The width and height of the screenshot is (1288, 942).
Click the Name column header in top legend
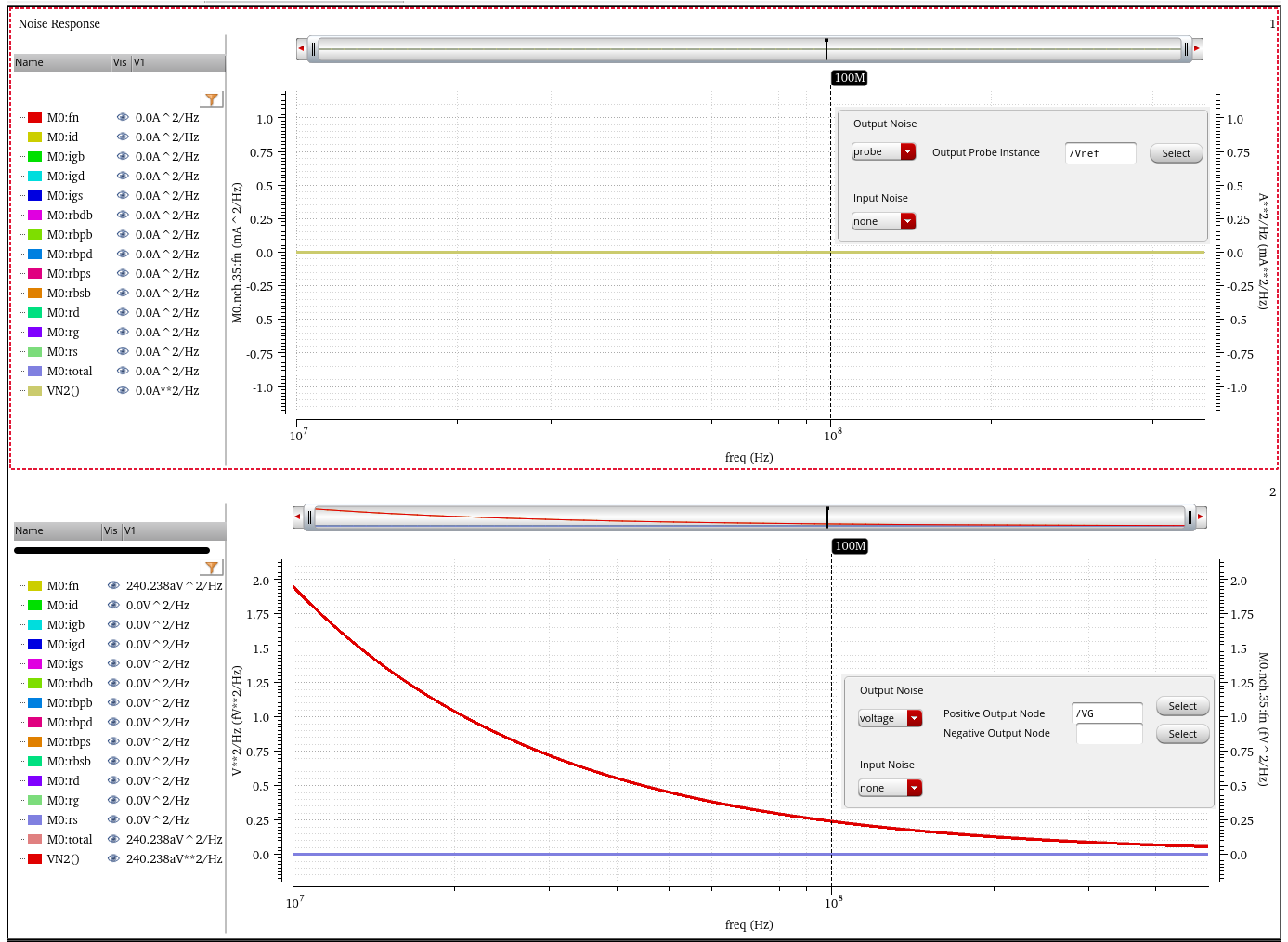pos(61,62)
